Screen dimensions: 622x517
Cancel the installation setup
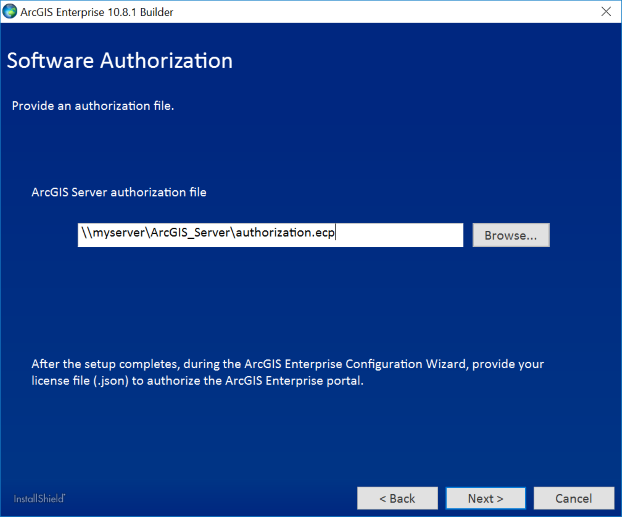[x=573, y=498]
